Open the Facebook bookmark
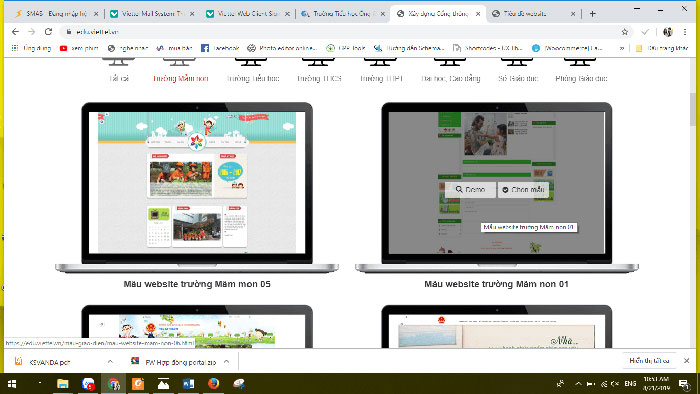This screenshot has height=394, width=700. tap(220, 48)
